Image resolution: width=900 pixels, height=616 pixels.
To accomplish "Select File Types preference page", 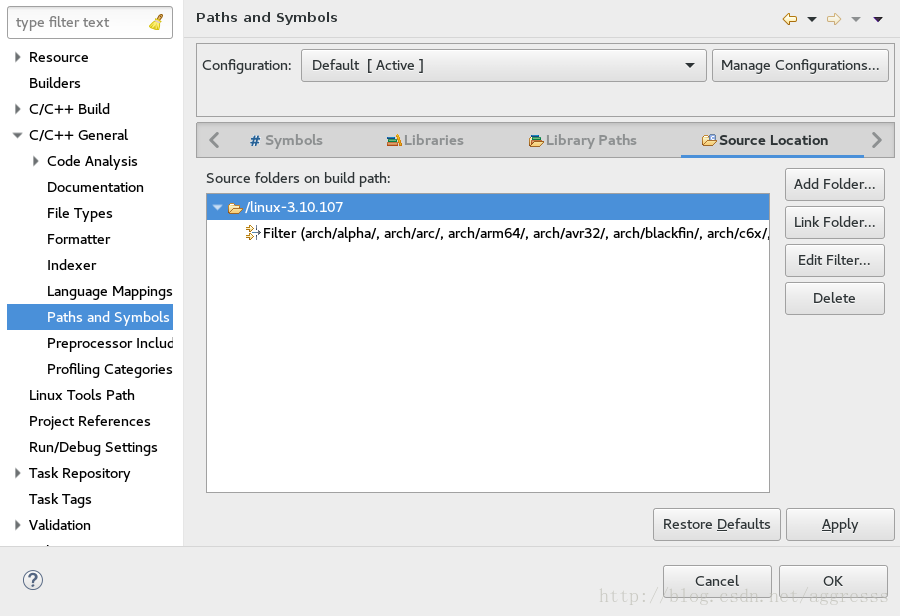I will click(80, 214).
